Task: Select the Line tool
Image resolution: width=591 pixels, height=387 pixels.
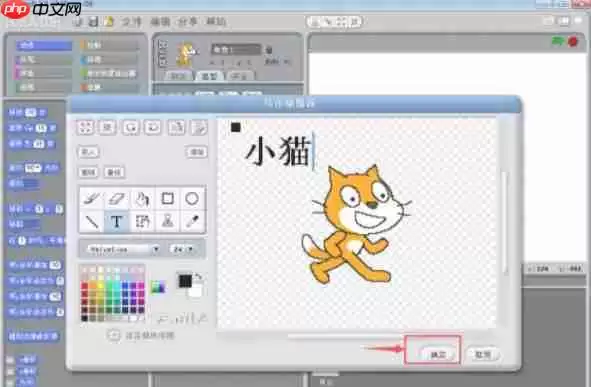Action: [92, 221]
